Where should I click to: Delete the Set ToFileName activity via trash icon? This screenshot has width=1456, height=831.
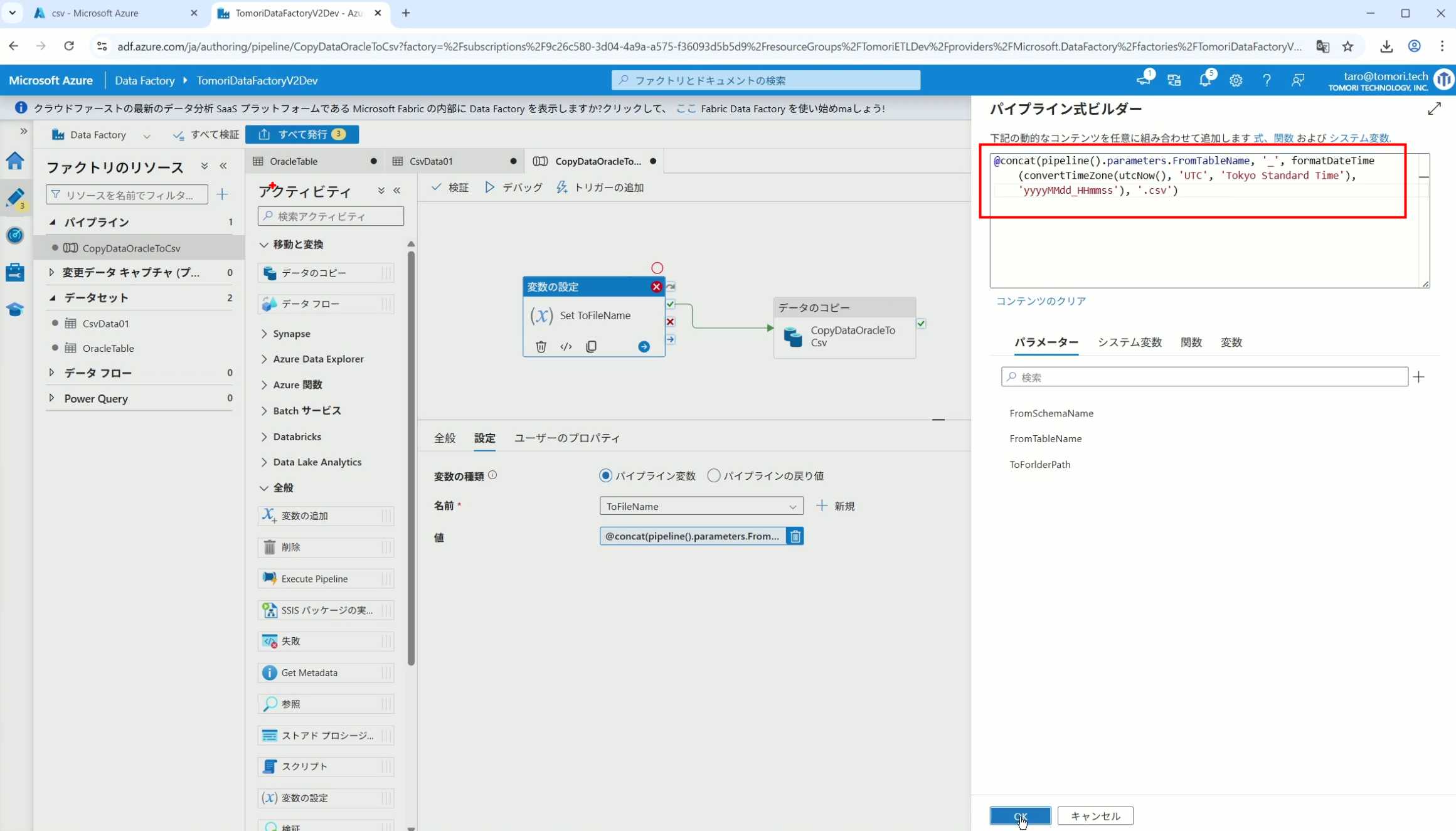(x=541, y=346)
